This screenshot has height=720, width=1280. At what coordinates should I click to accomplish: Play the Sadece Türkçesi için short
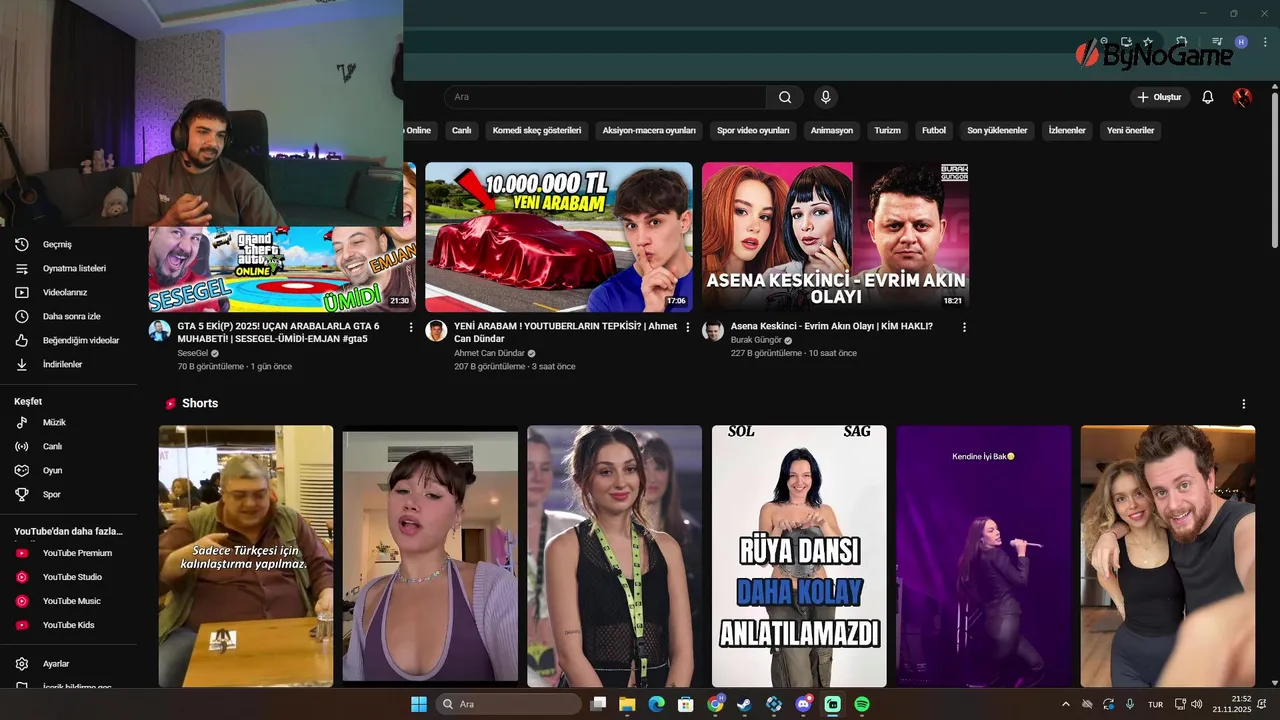[246, 556]
